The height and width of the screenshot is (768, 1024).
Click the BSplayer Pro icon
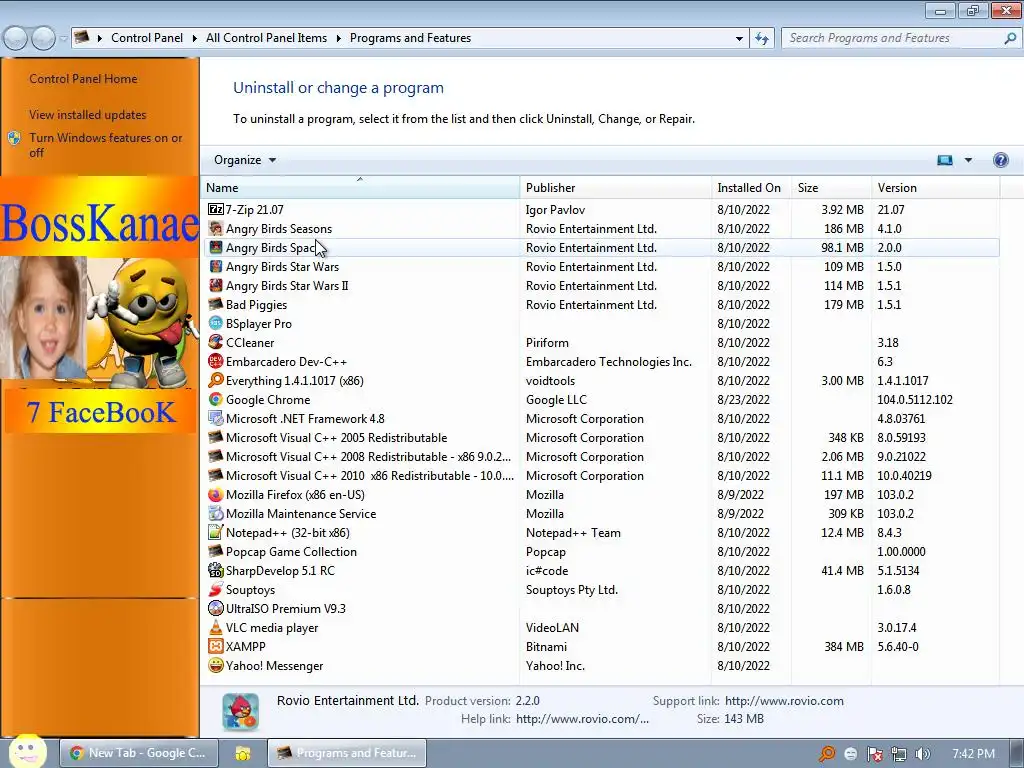pos(216,323)
